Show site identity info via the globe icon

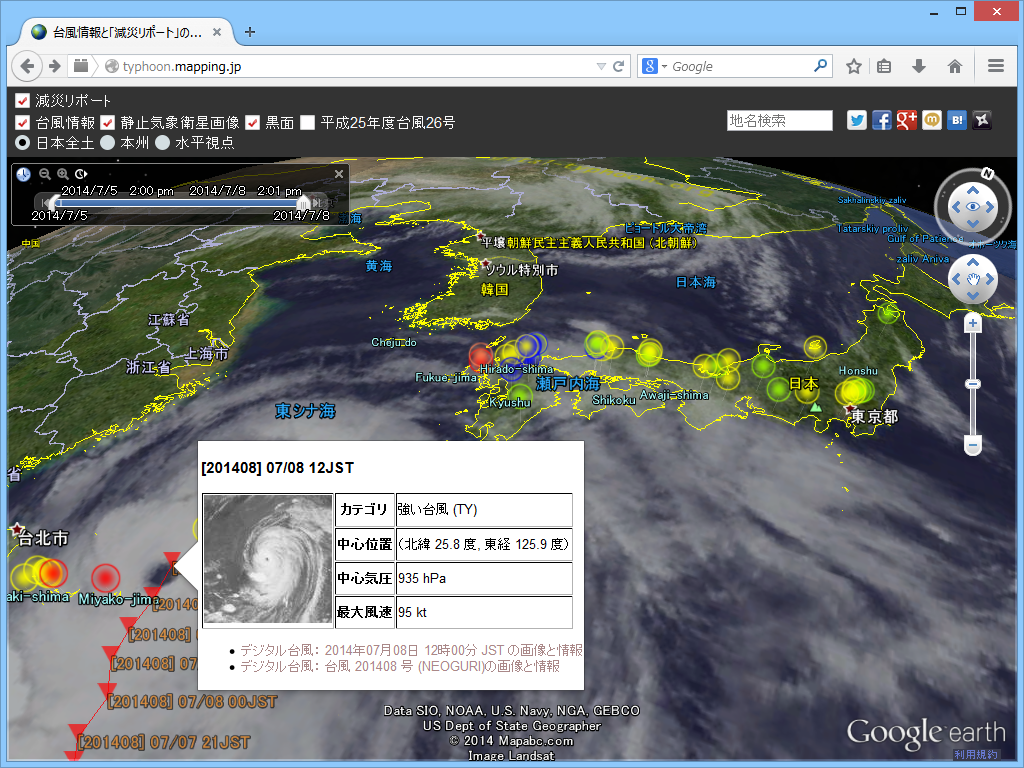click(x=112, y=66)
